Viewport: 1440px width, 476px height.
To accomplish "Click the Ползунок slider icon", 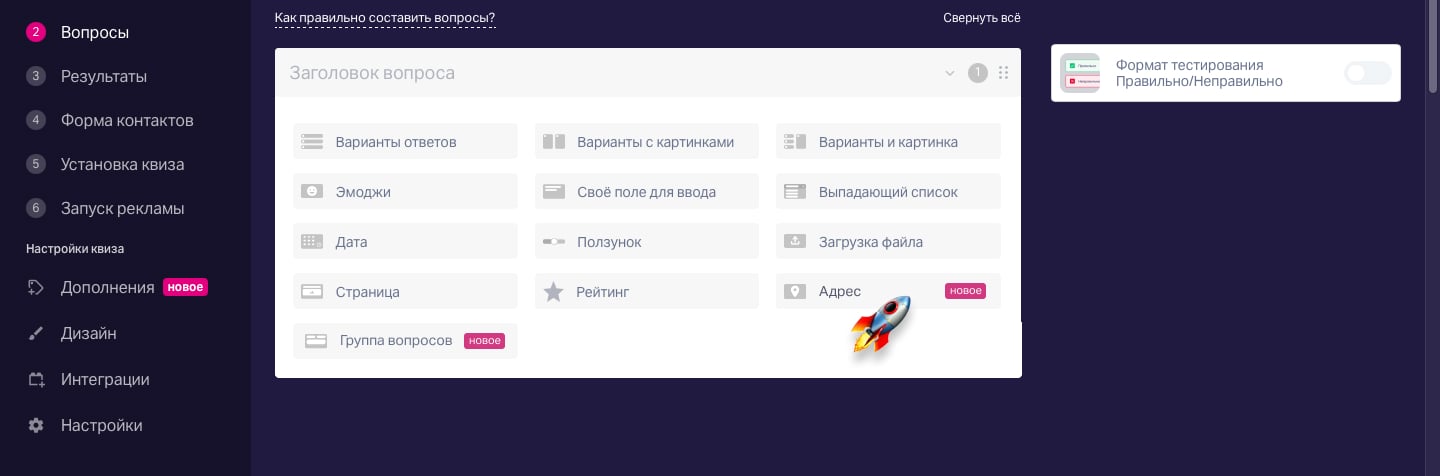I will [x=554, y=242].
